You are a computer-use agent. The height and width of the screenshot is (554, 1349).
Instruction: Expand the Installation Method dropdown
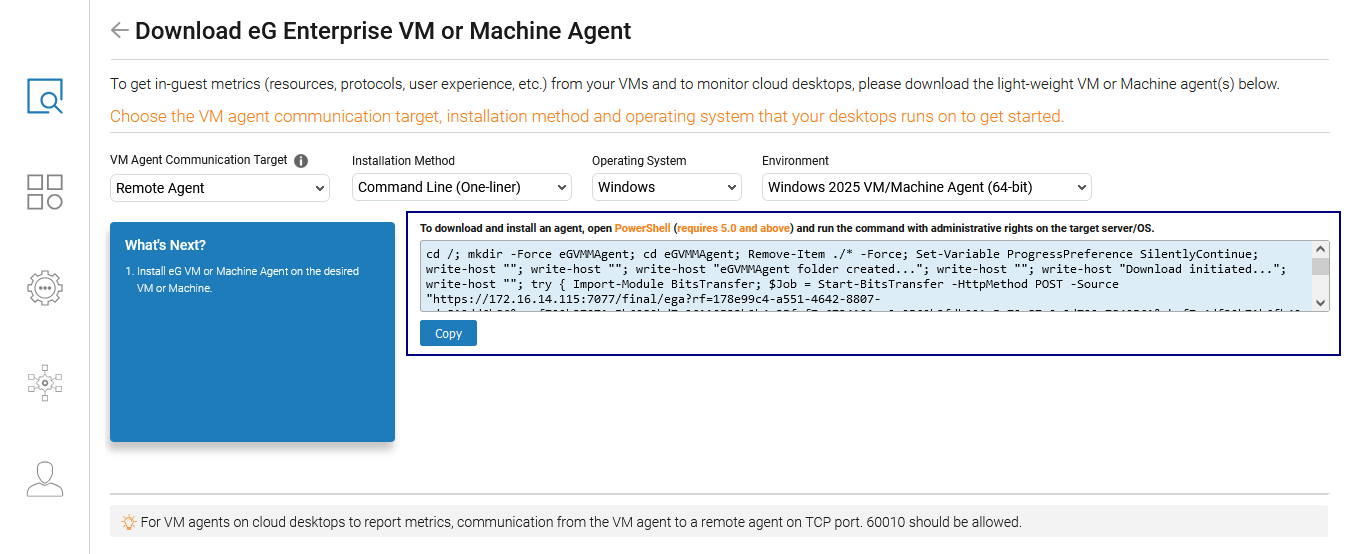tap(462, 187)
